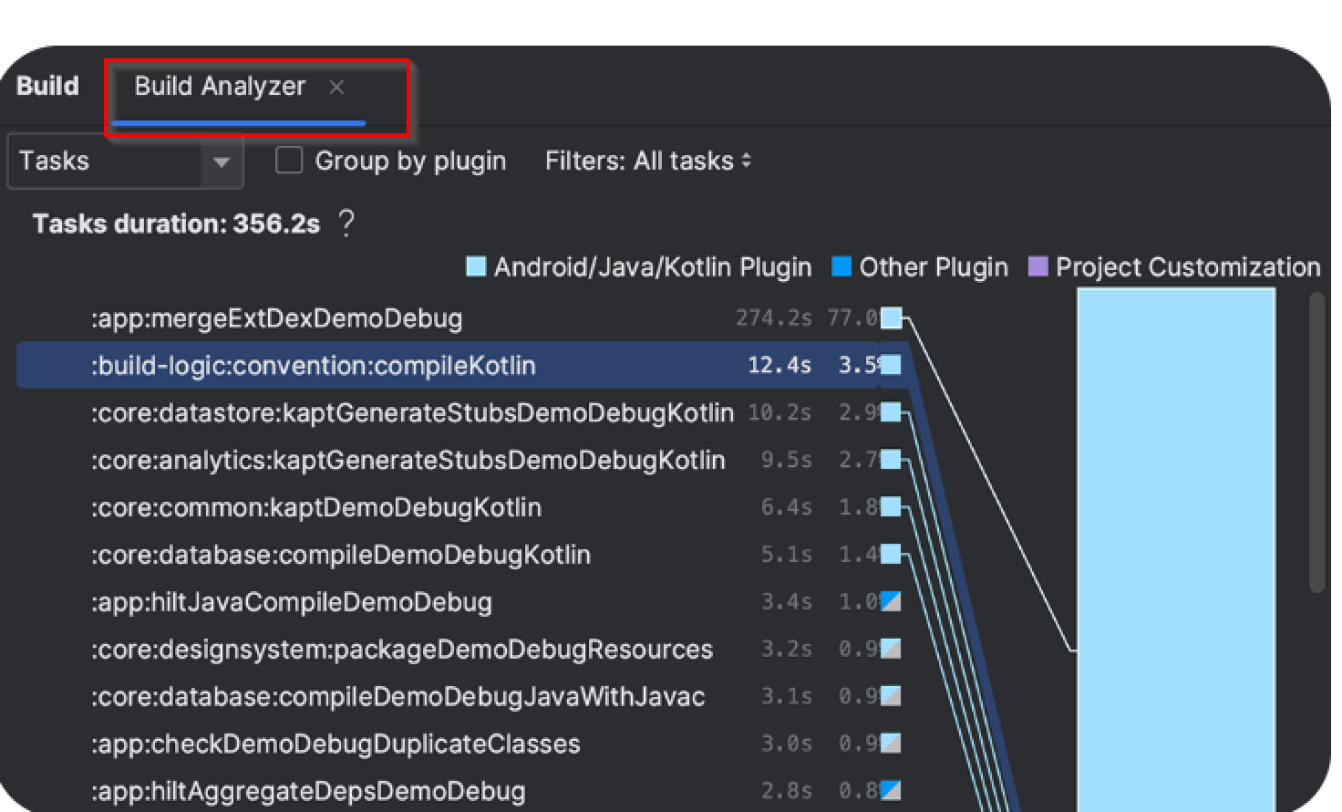Click the plugin icon for core:analytics kaptGenerateStubs
This screenshot has width=1342, height=812.
(891, 460)
